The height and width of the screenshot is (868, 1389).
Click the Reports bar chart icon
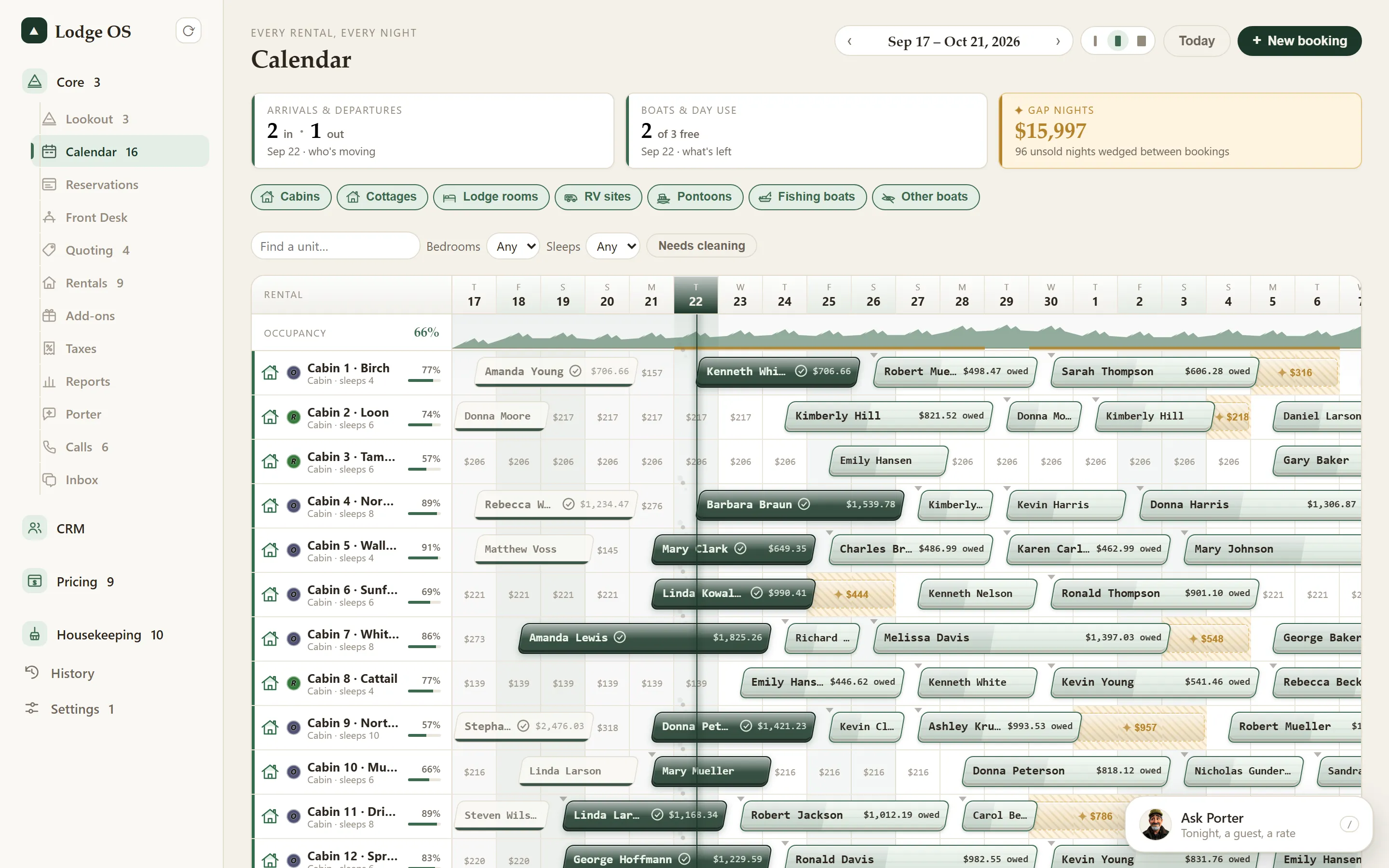[x=49, y=381]
